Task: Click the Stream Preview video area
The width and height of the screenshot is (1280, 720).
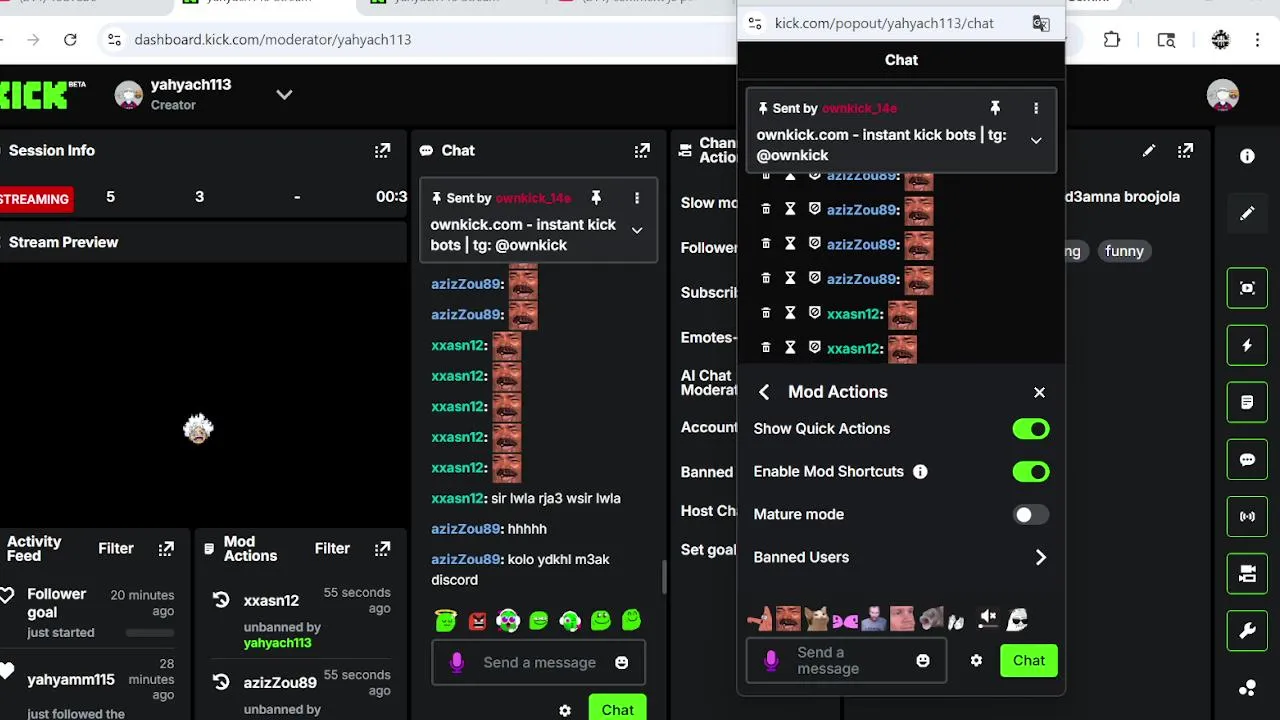Action: click(x=203, y=395)
